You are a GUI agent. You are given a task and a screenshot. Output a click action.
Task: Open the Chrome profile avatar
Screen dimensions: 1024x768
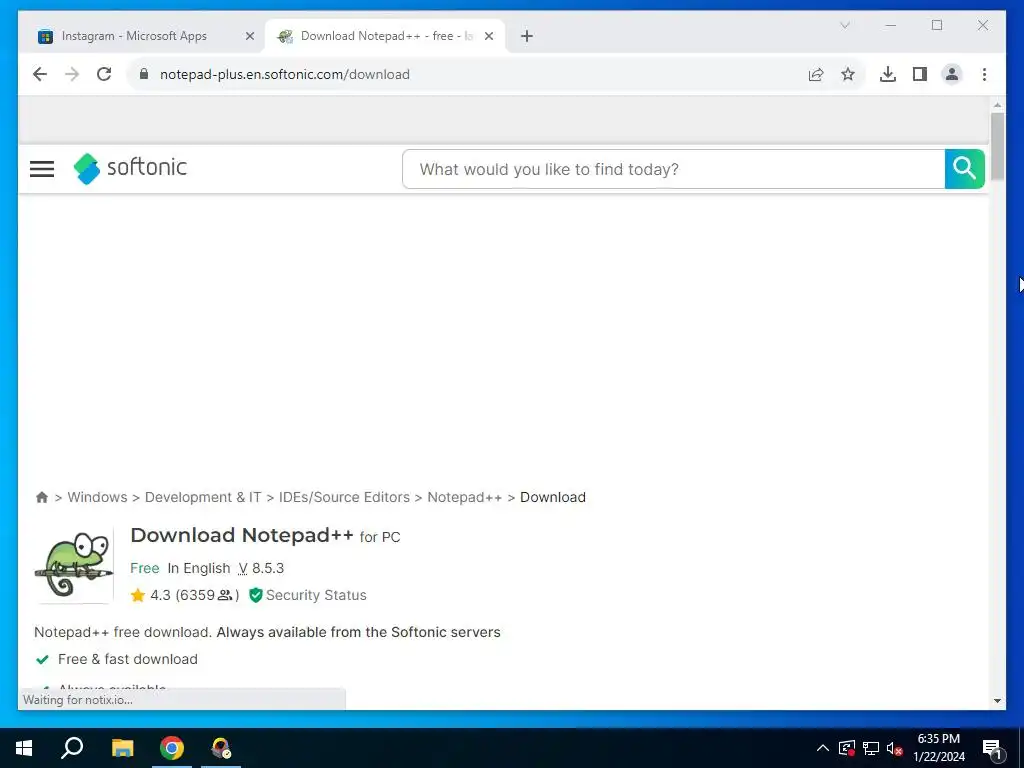point(952,74)
